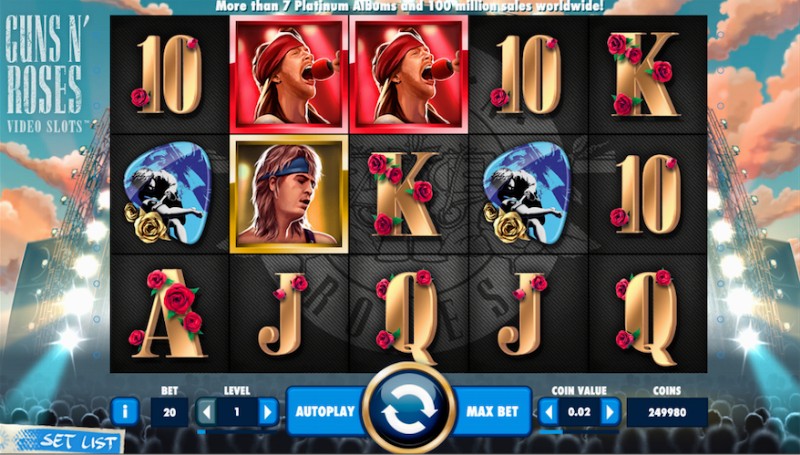Click the coin value slider bar under 0.02

point(579,432)
